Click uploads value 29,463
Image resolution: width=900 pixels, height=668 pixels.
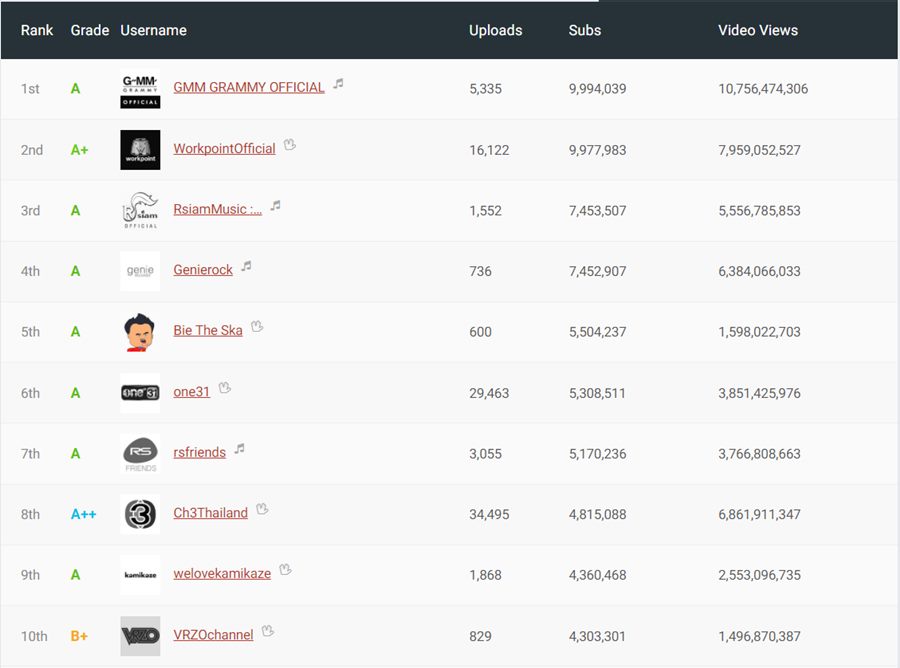[489, 393]
